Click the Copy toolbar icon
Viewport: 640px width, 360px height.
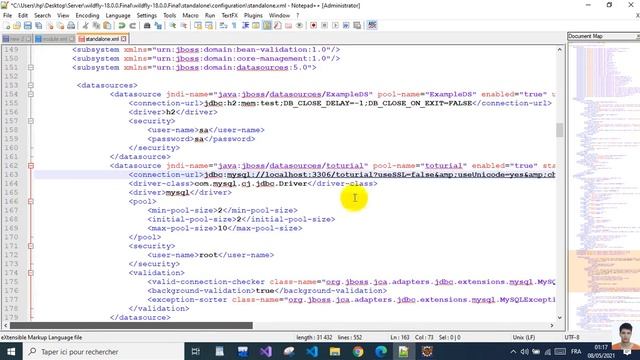click(97, 25)
